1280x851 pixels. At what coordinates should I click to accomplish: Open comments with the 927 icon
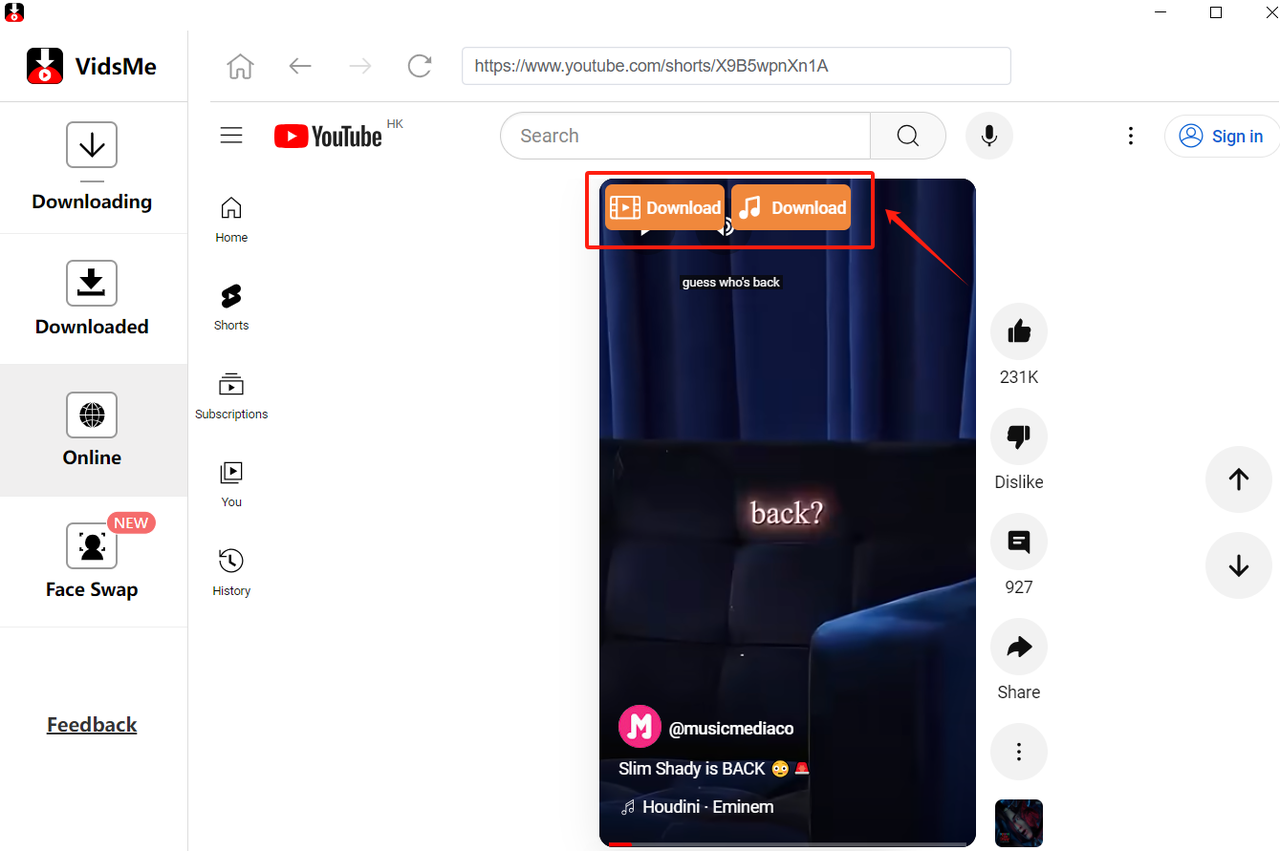click(1019, 542)
